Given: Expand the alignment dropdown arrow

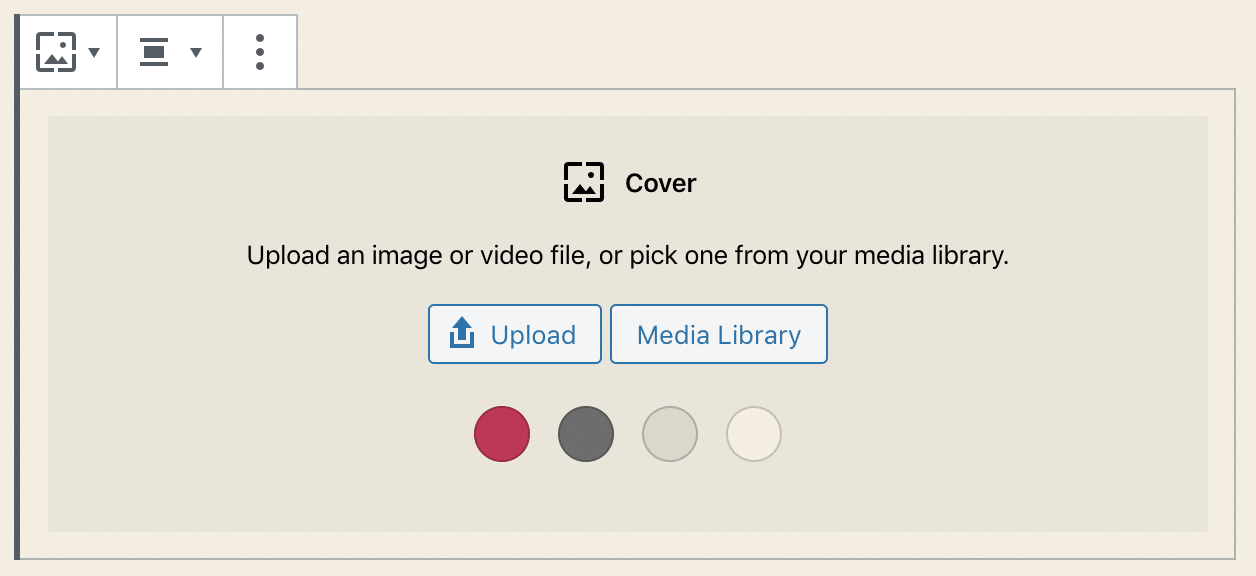Looking at the screenshot, I should click(x=196, y=52).
